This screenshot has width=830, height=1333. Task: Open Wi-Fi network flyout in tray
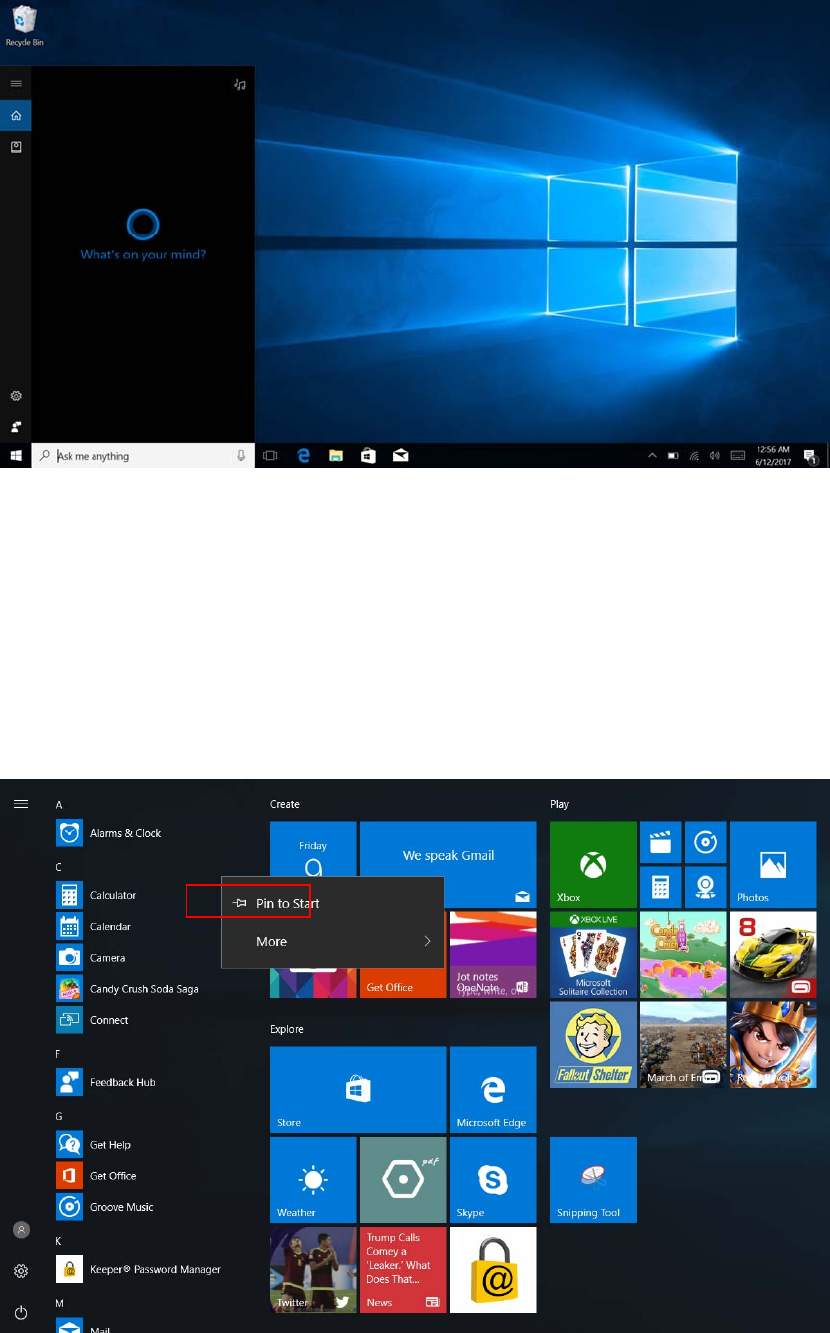tap(694, 456)
